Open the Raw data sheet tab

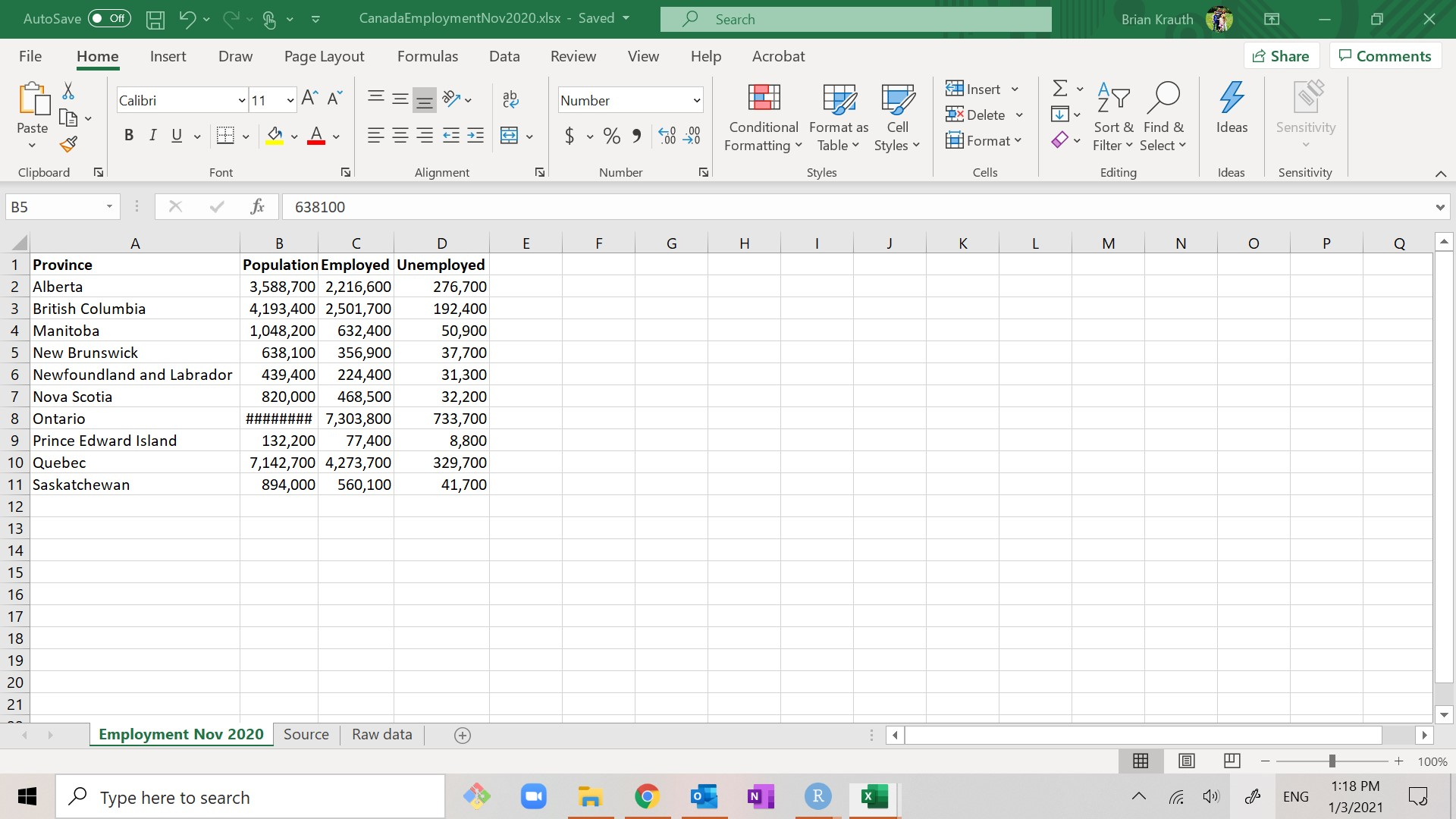(381, 734)
